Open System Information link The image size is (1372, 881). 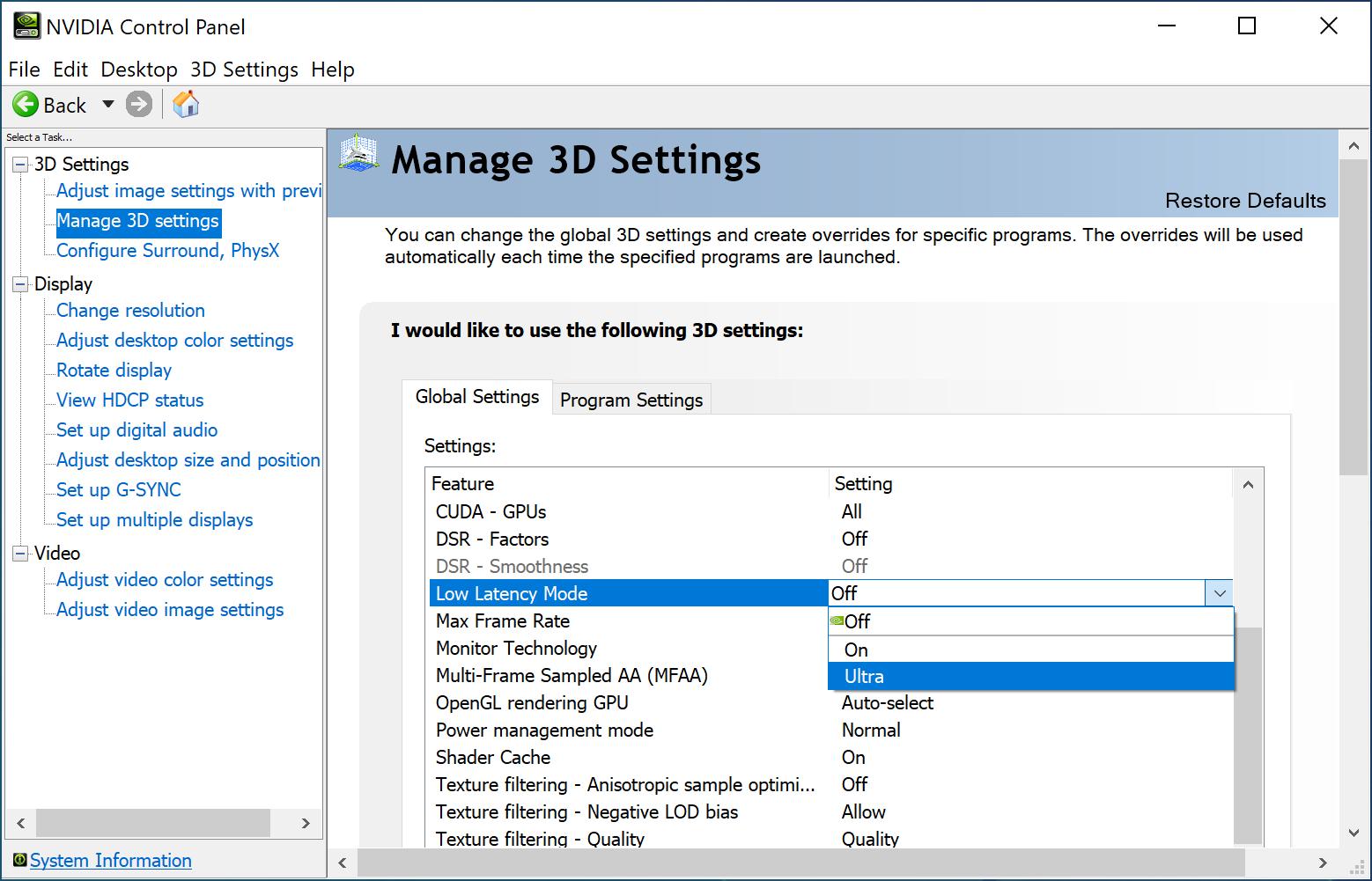111,860
